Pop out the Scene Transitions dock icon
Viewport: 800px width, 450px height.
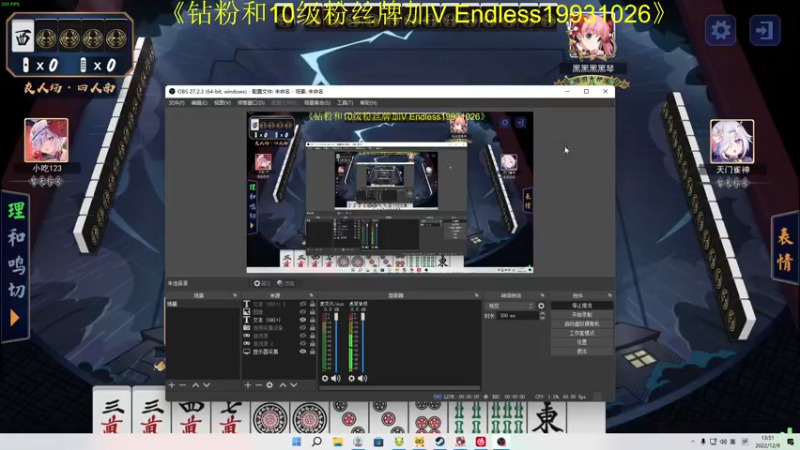click(x=542, y=295)
